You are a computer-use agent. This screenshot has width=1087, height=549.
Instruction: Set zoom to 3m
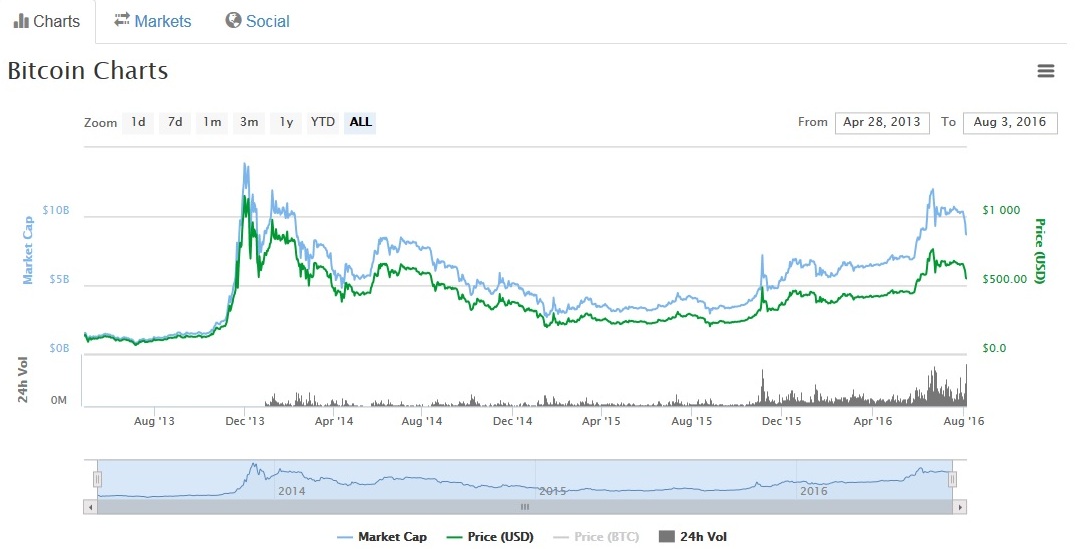249,123
